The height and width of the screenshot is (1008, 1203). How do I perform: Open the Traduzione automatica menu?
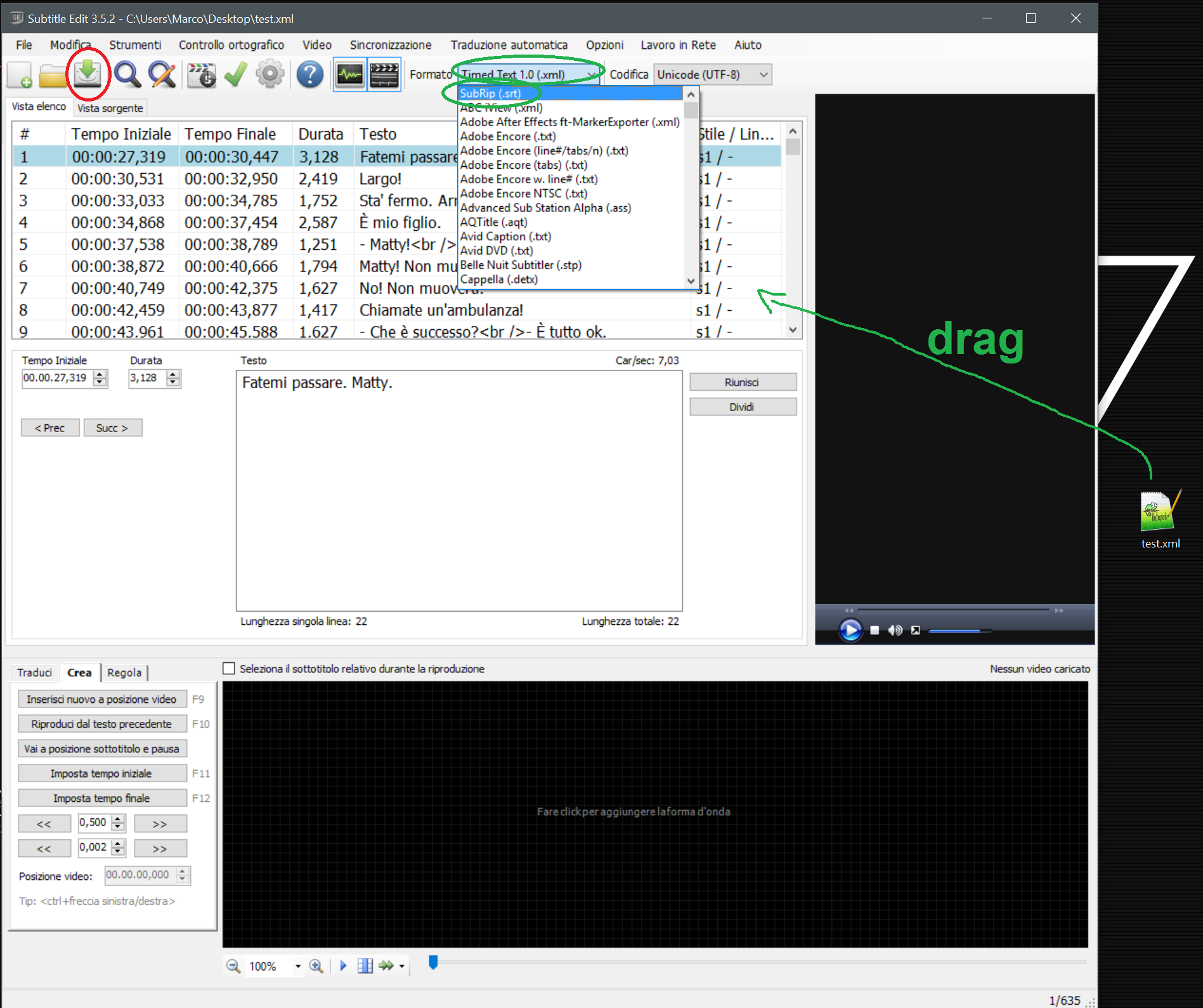[x=509, y=45]
